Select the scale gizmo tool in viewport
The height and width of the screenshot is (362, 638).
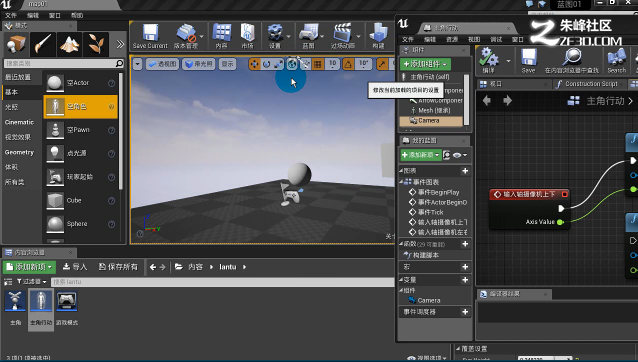(x=278, y=64)
